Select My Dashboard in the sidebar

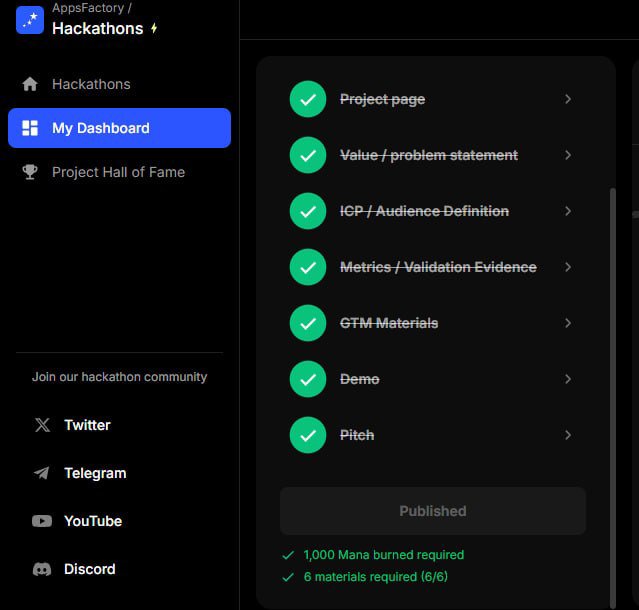[119, 128]
